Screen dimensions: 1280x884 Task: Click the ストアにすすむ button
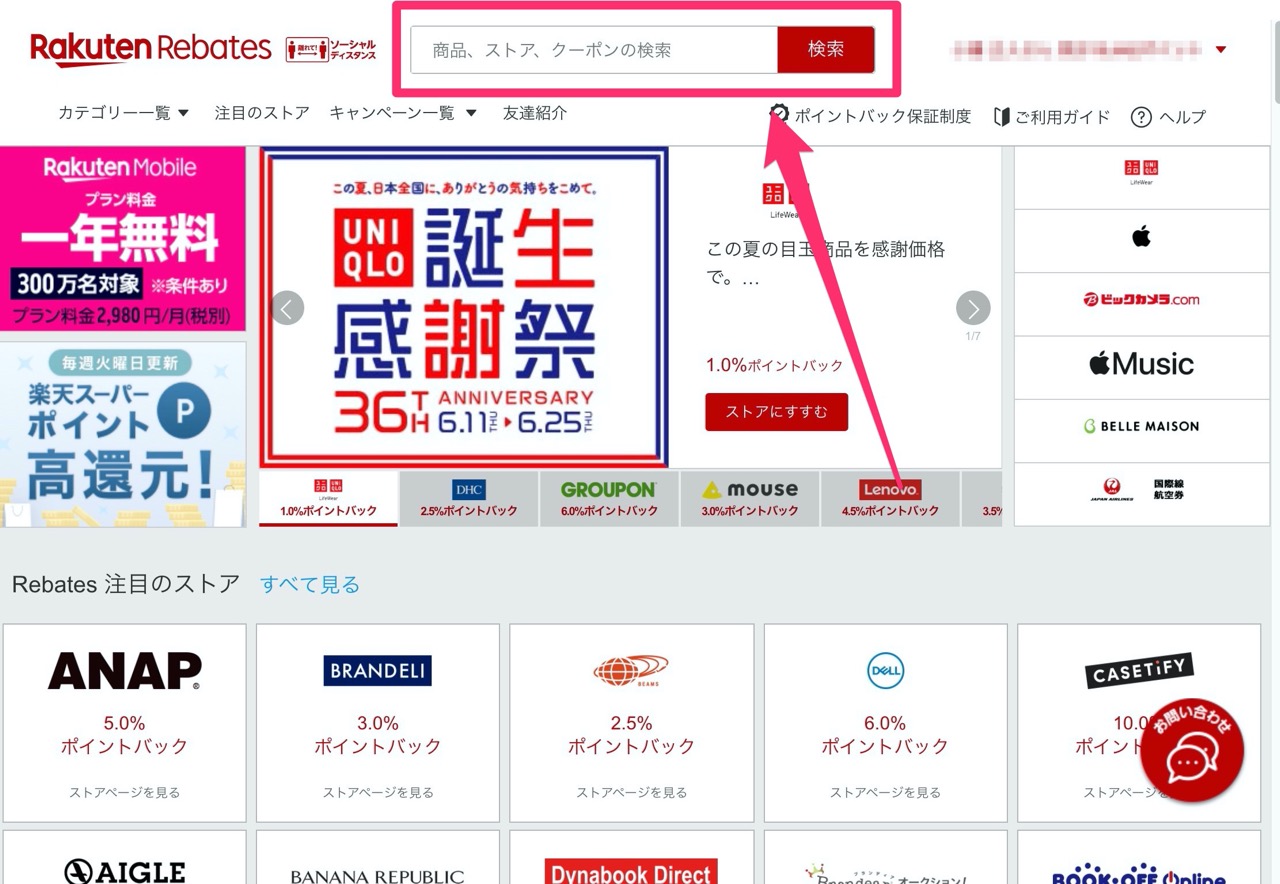pos(776,411)
